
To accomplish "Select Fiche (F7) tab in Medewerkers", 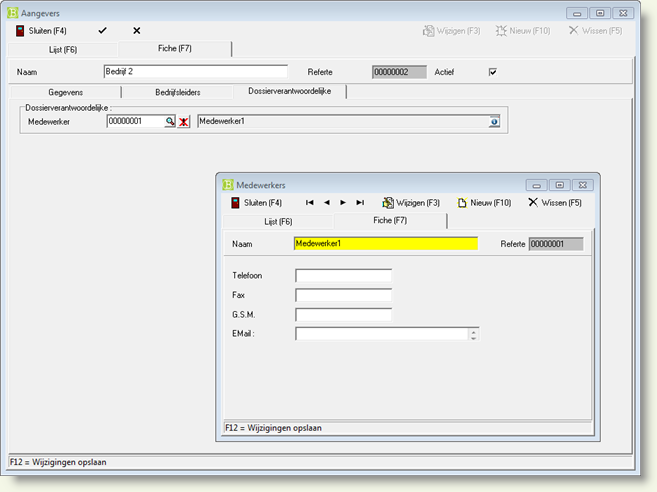I will (390, 220).
